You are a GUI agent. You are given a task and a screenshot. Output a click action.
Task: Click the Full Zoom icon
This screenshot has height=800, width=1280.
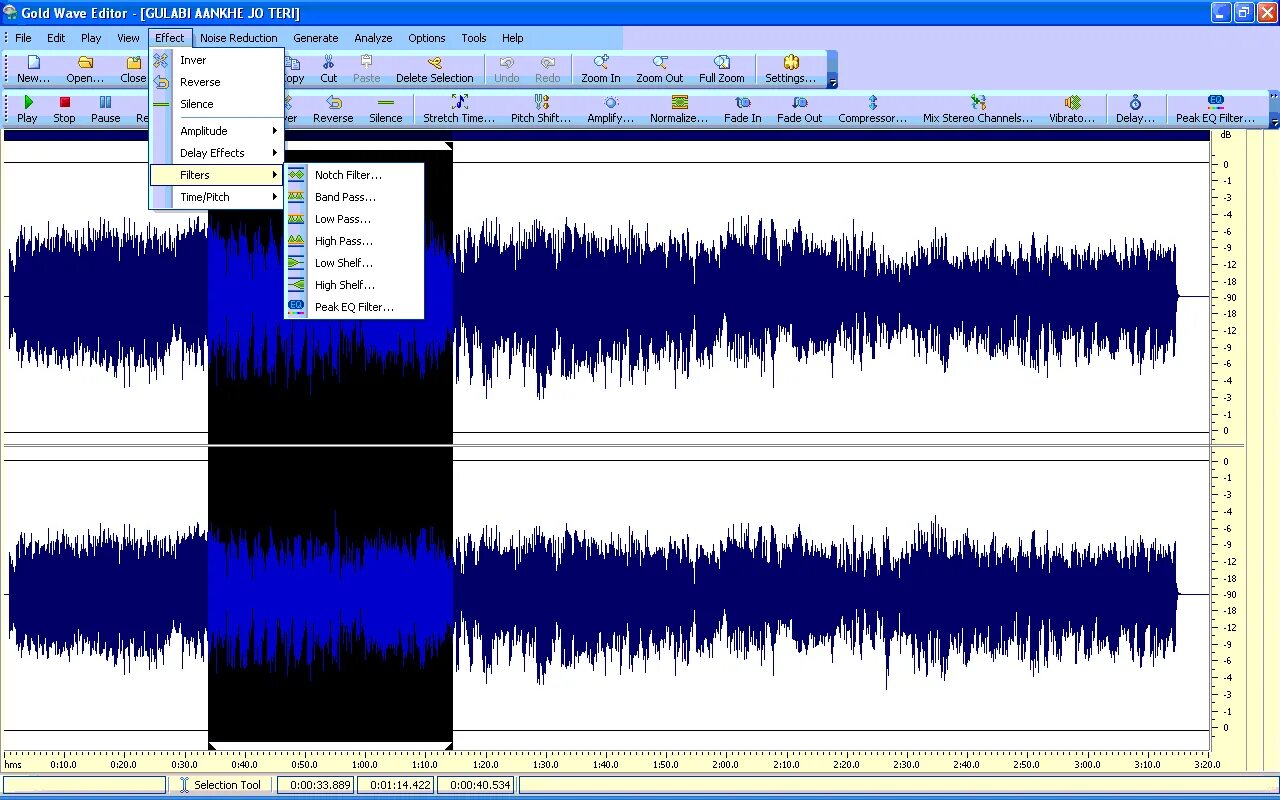pyautogui.click(x=721, y=69)
